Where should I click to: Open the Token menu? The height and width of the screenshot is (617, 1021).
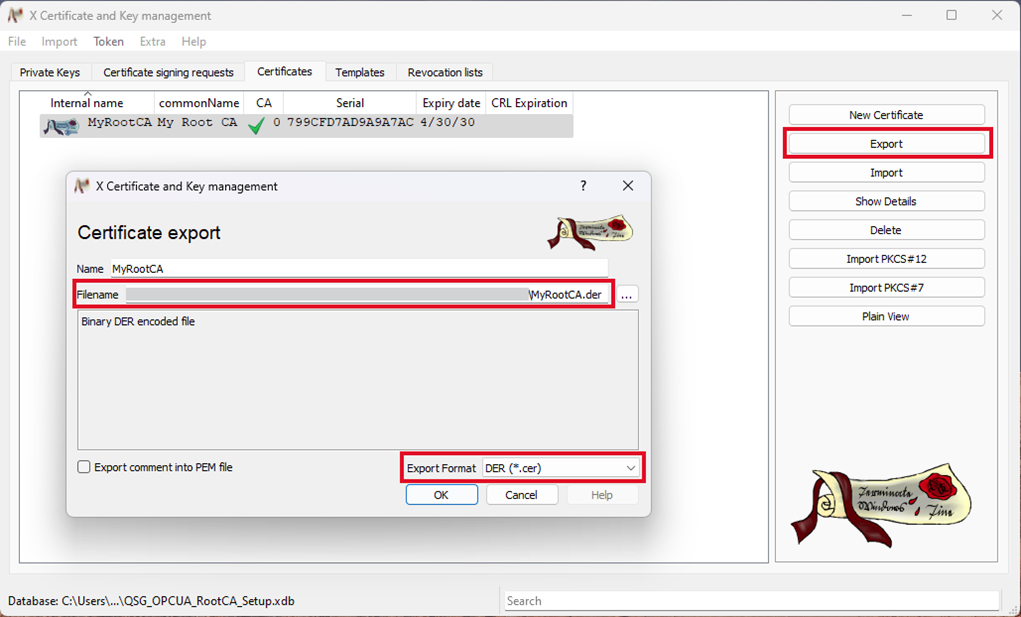pos(108,42)
